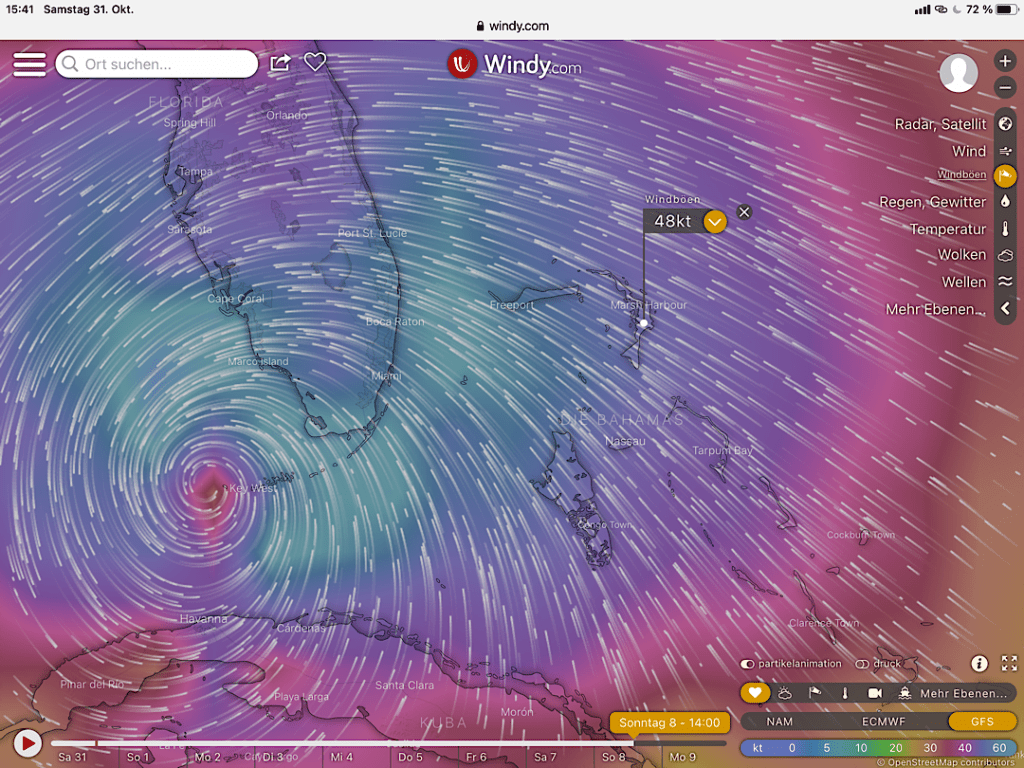Switch to the Regen, Gewitter raindrop layer
Screen dimensions: 1024x768
1005,202
